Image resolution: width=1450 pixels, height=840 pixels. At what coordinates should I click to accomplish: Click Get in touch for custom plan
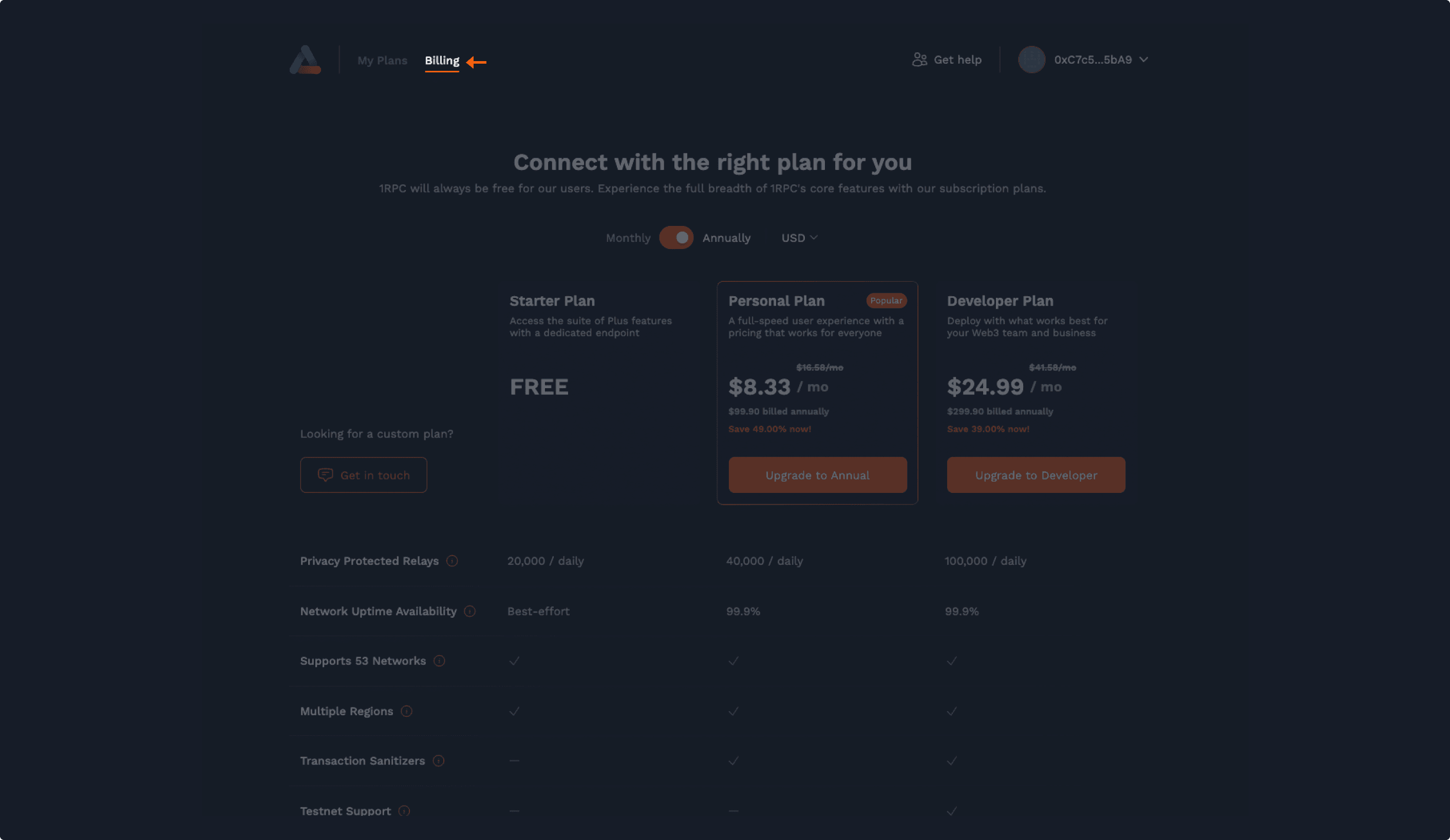pos(364,475)
